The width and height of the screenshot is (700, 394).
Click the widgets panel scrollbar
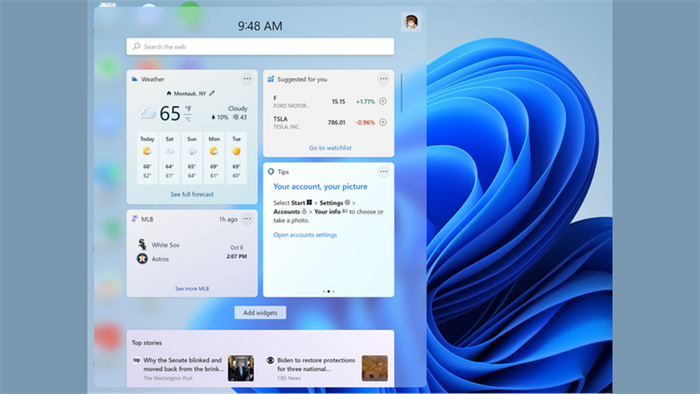click(401, 93)
